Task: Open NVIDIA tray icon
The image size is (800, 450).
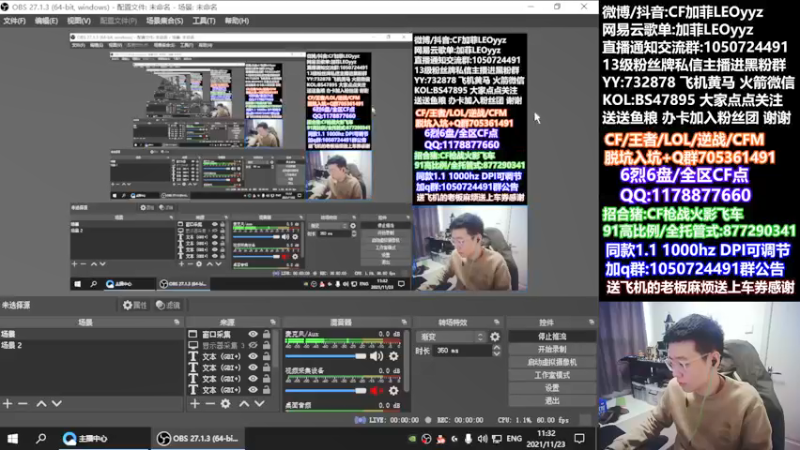Action: [x=412, y=439]
